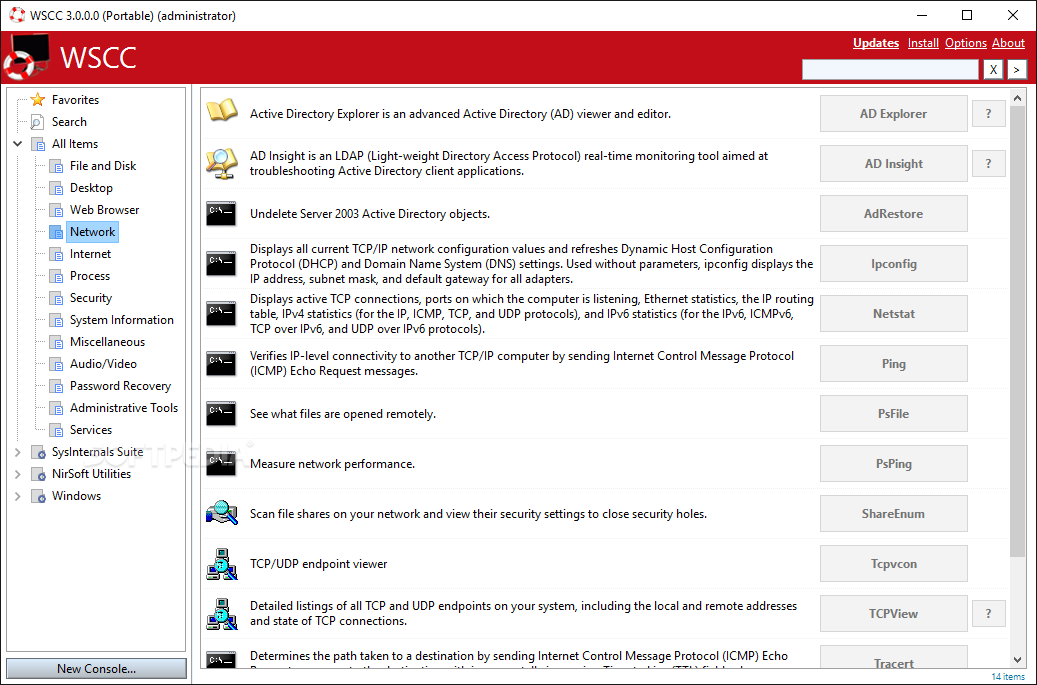Click the TCPView network computers icon
Image resolution: width=1037 pixels, height=685 pixels.
[222, 614]
